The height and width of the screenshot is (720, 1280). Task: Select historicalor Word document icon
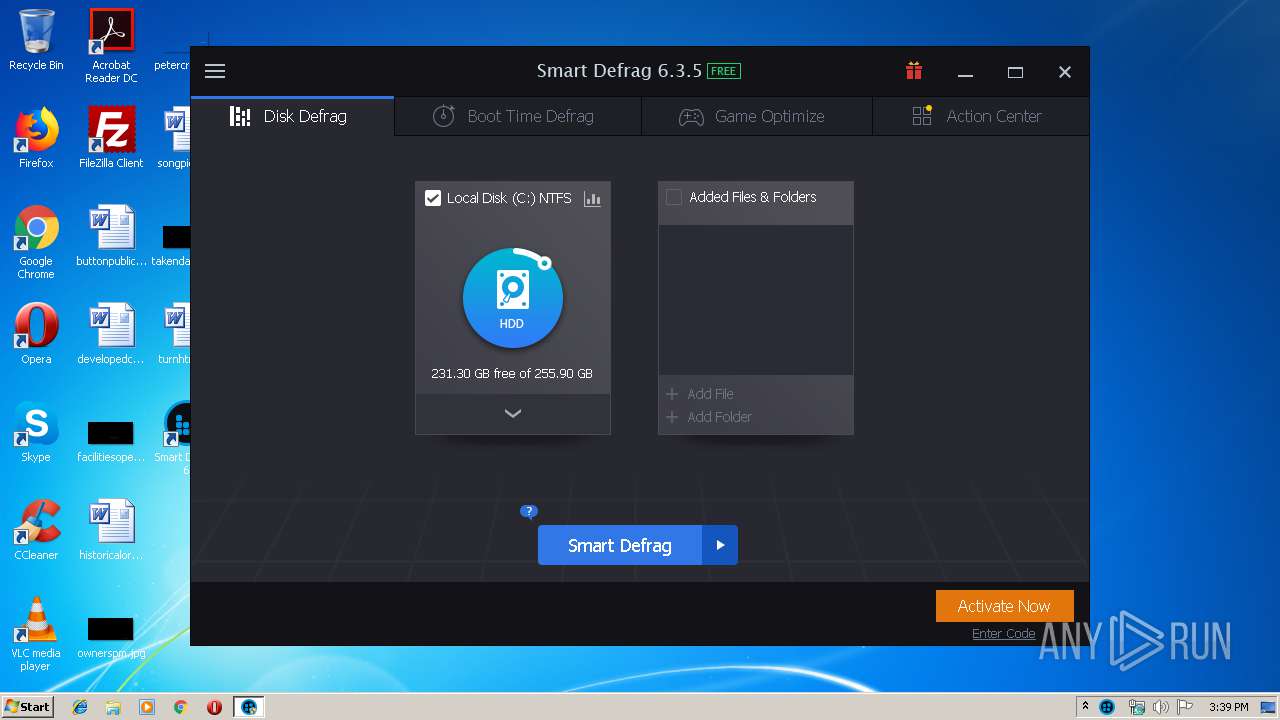111,530
